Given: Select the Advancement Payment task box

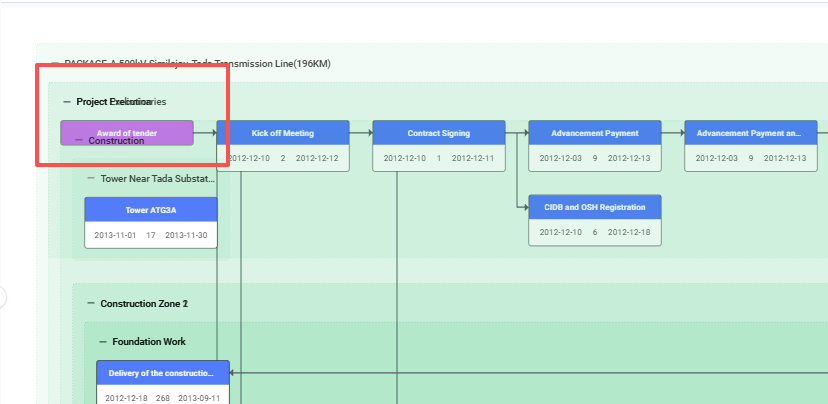Looking at the screenshot, I should (x=594, y=133).
